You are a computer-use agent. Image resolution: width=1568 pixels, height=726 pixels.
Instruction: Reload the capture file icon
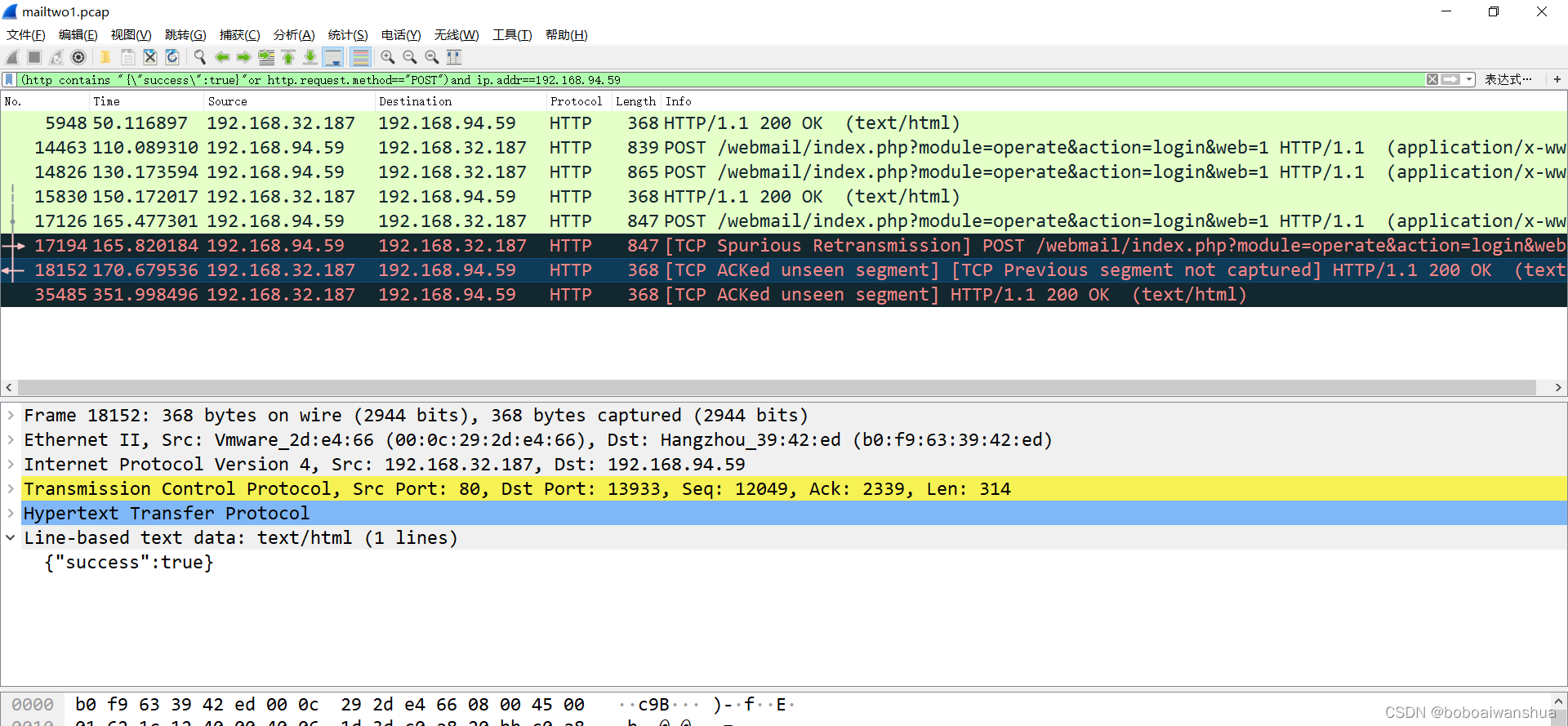coord(171,57)
